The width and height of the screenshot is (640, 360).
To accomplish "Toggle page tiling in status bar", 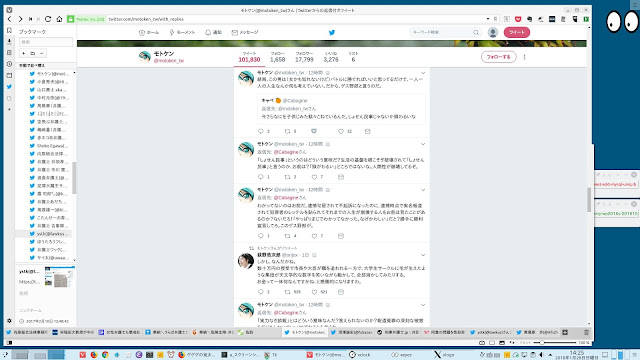I will point(492,343).
